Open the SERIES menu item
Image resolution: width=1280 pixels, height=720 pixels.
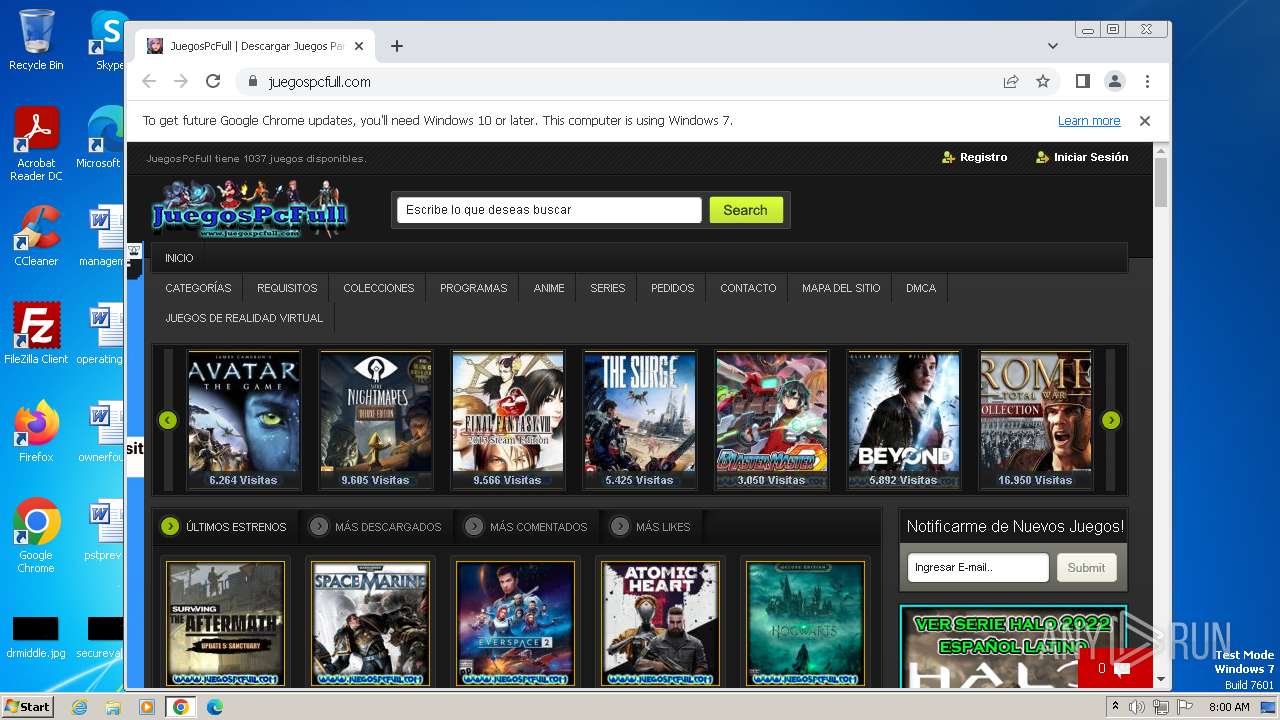click(x=608, y=288)
